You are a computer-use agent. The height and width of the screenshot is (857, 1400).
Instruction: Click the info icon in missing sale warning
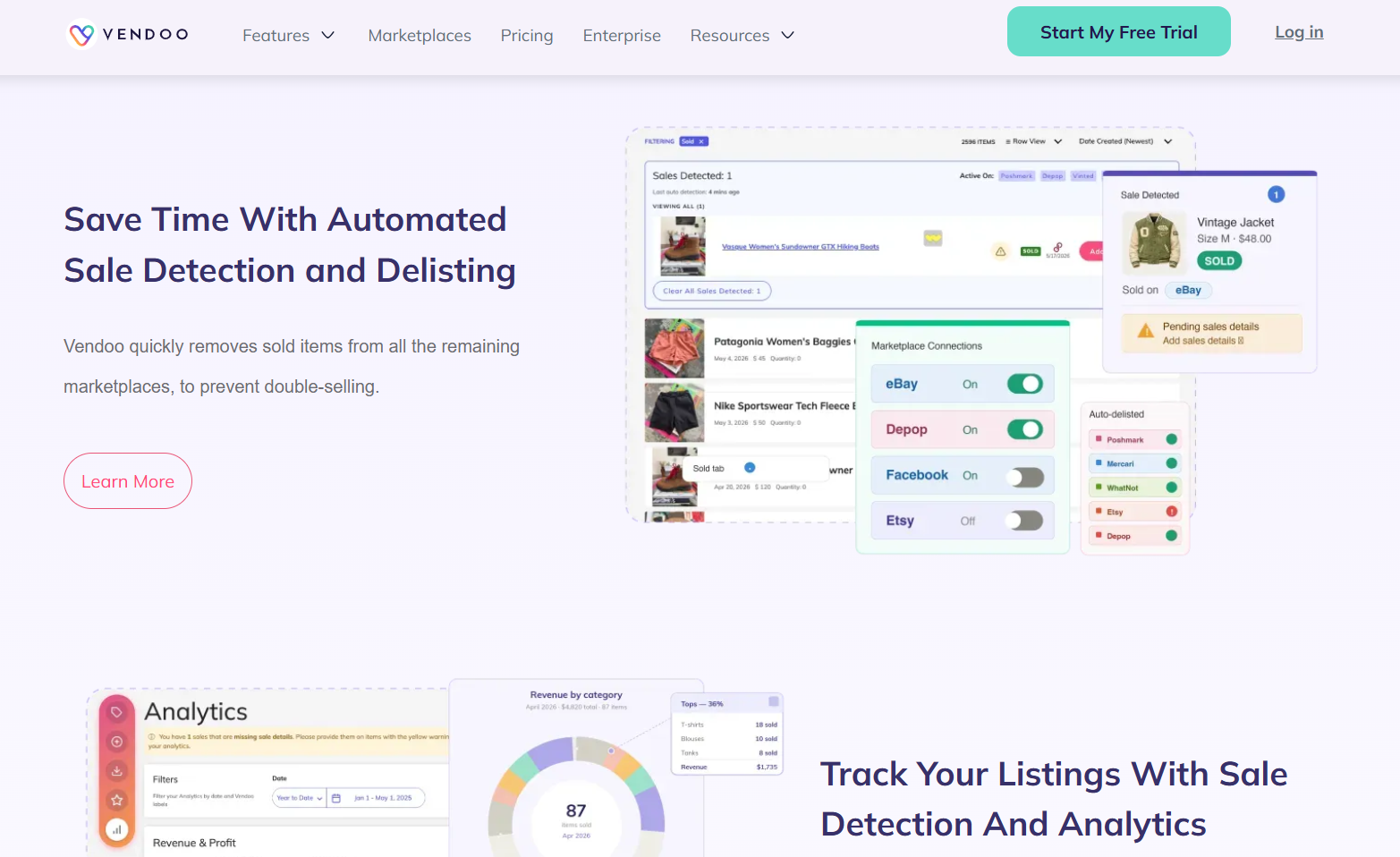click(152, 737)
